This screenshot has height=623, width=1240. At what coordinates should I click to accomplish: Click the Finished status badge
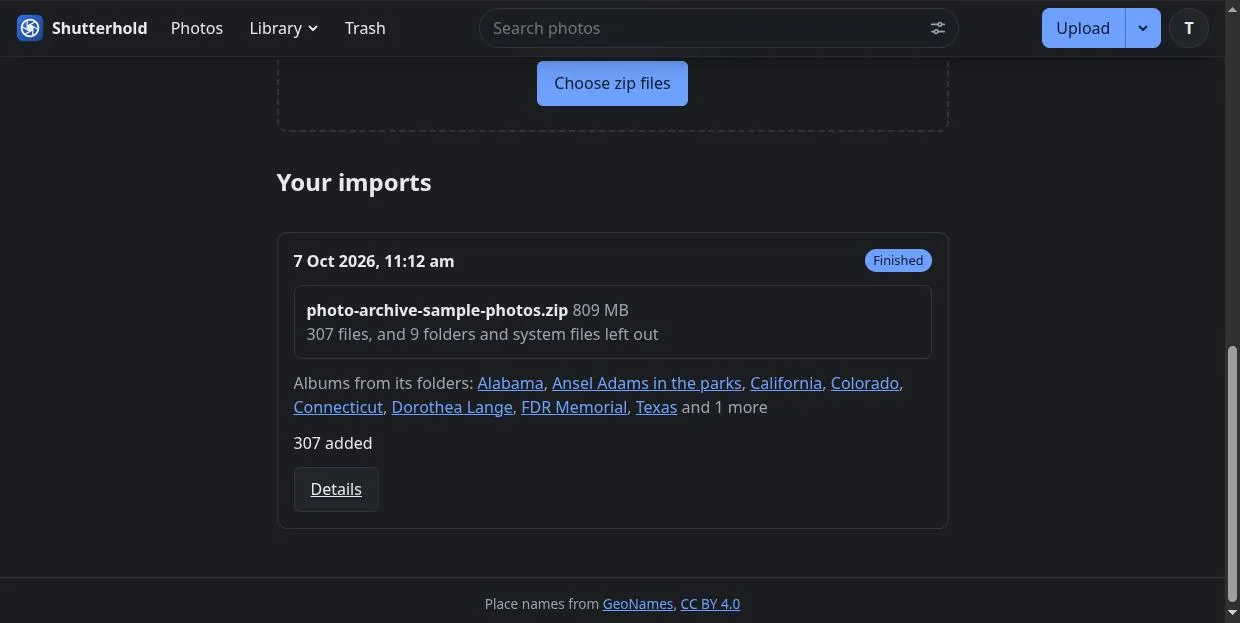pyautogui.click(x=898, y=260)
